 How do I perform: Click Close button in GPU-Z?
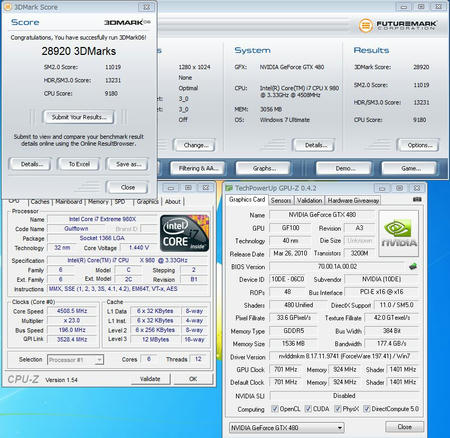point(404,427)
